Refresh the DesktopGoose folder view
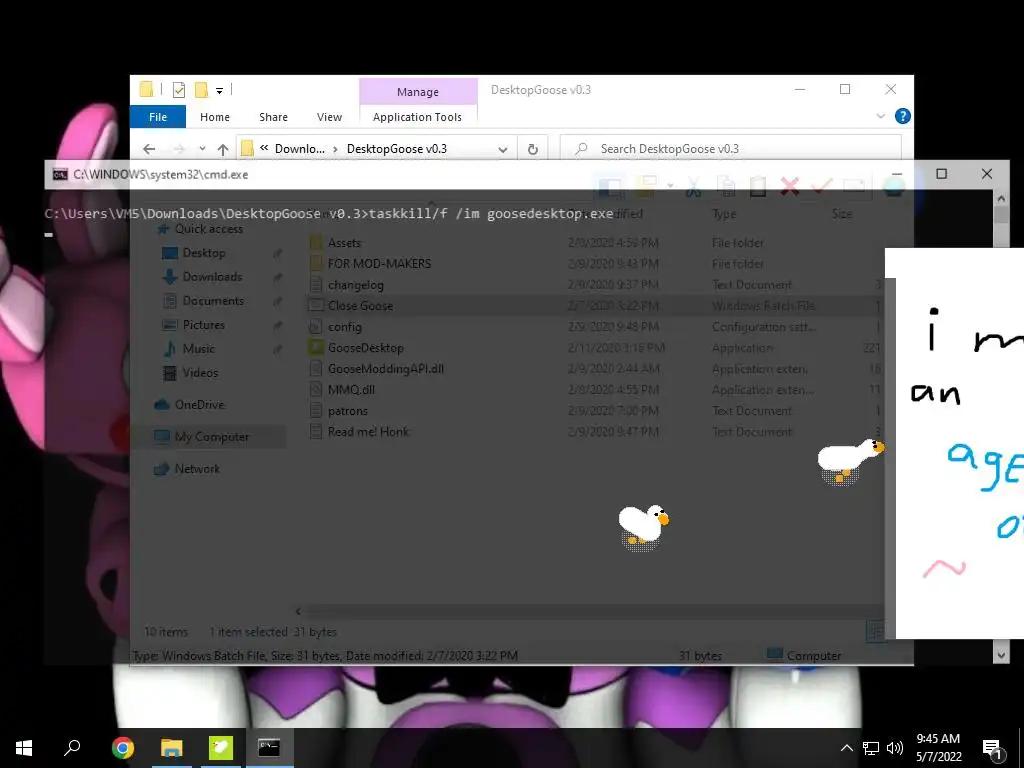Viewport: 1024px width, 768px height. coord(533,150)
